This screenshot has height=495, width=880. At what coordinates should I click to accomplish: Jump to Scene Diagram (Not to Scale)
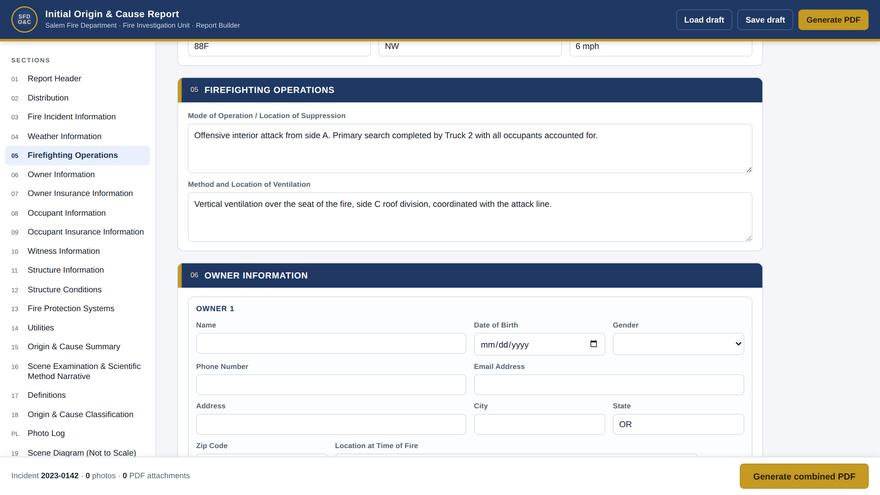tap(77, 452)
